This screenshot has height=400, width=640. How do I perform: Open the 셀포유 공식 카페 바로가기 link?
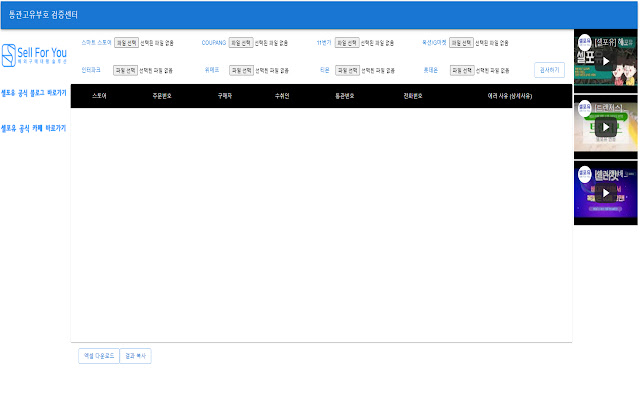(33, 128)
